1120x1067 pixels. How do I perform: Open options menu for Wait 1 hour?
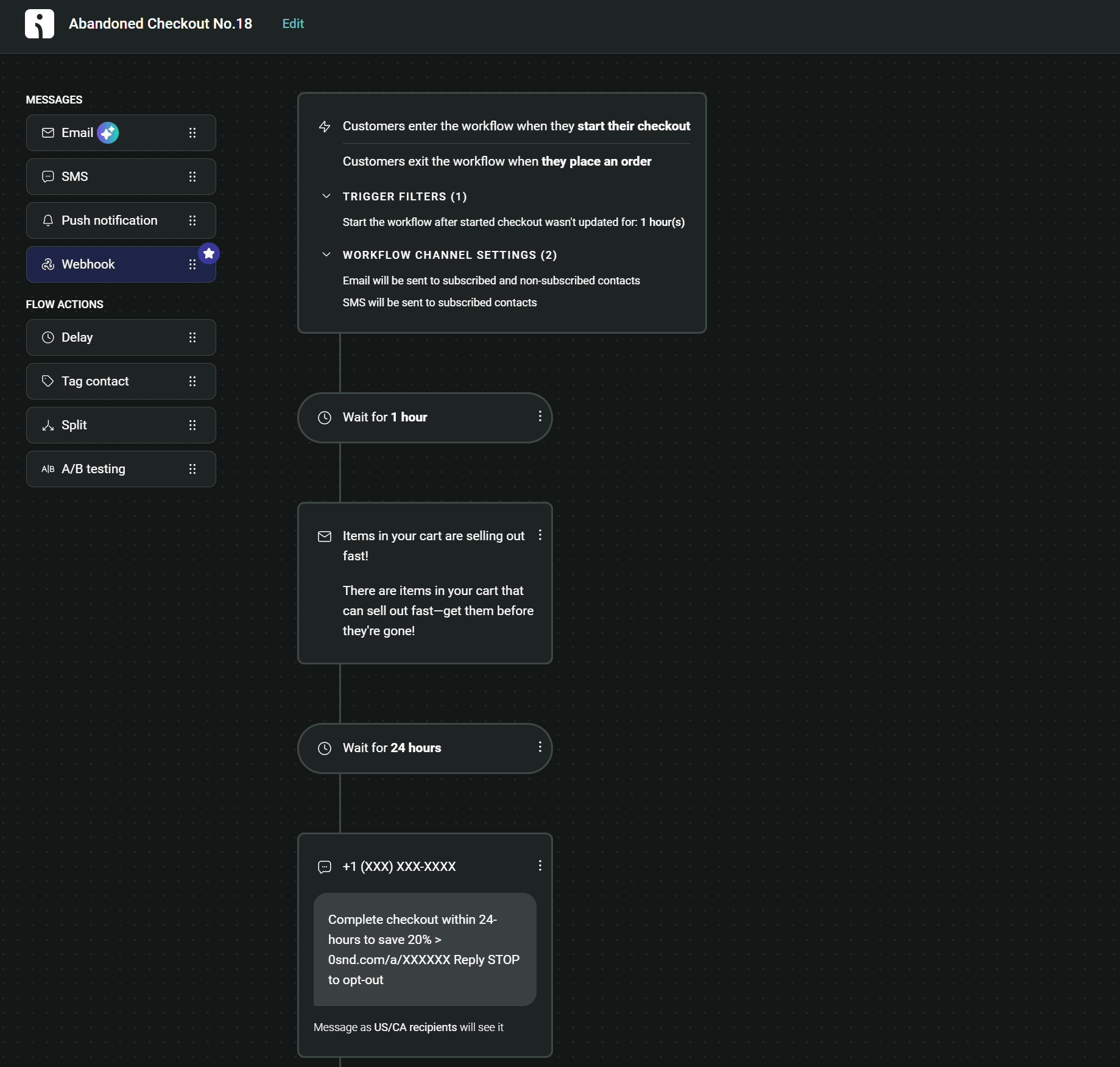coord(540,416)
